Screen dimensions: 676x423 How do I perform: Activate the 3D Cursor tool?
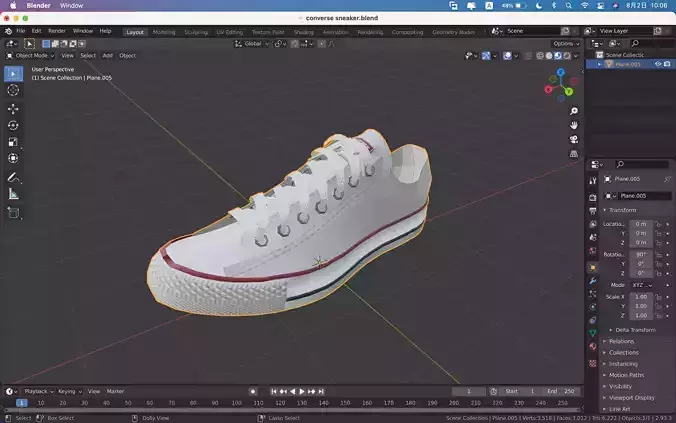13,90
